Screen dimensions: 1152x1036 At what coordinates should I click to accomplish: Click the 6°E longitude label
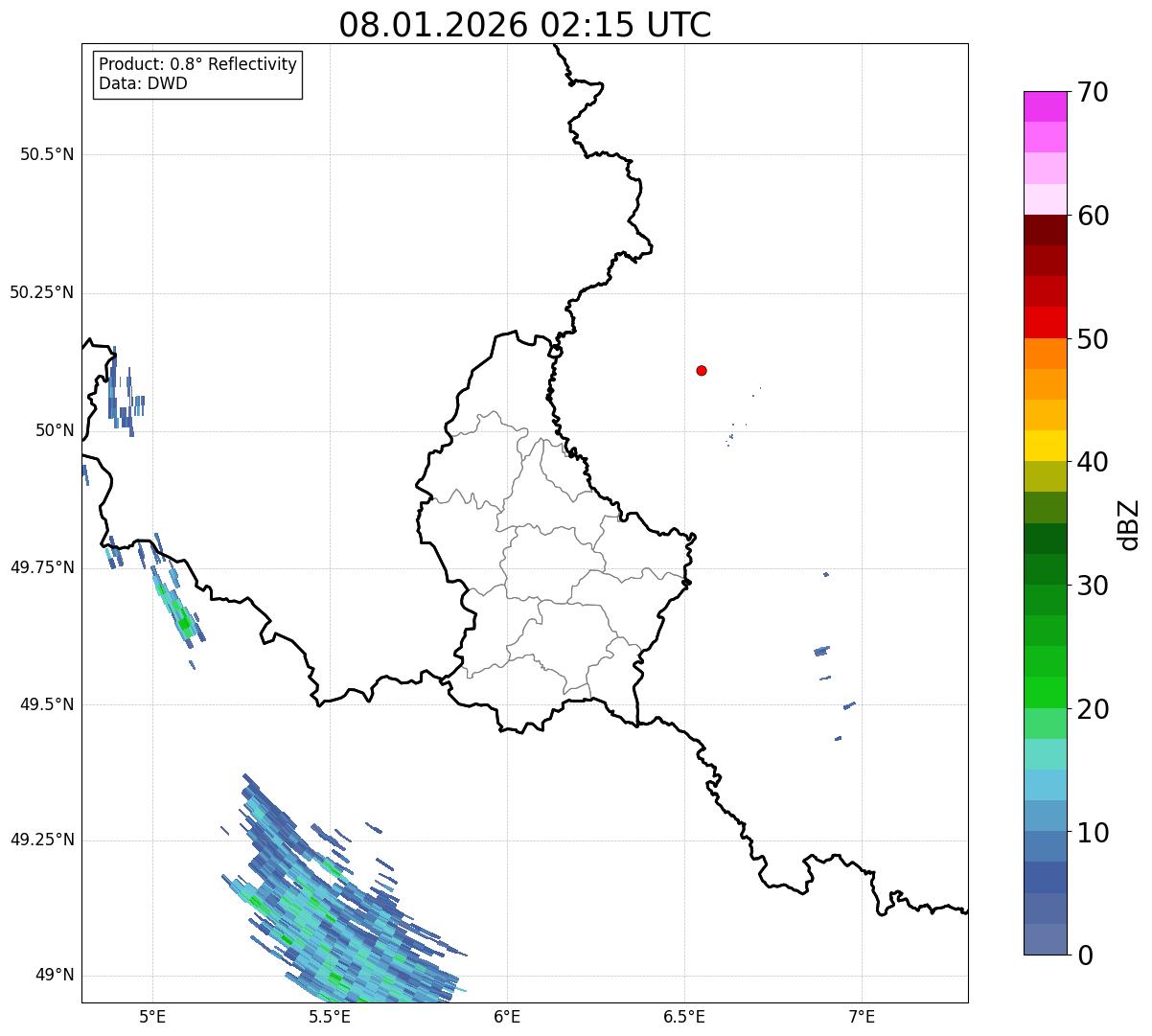tap(507, 1016)
